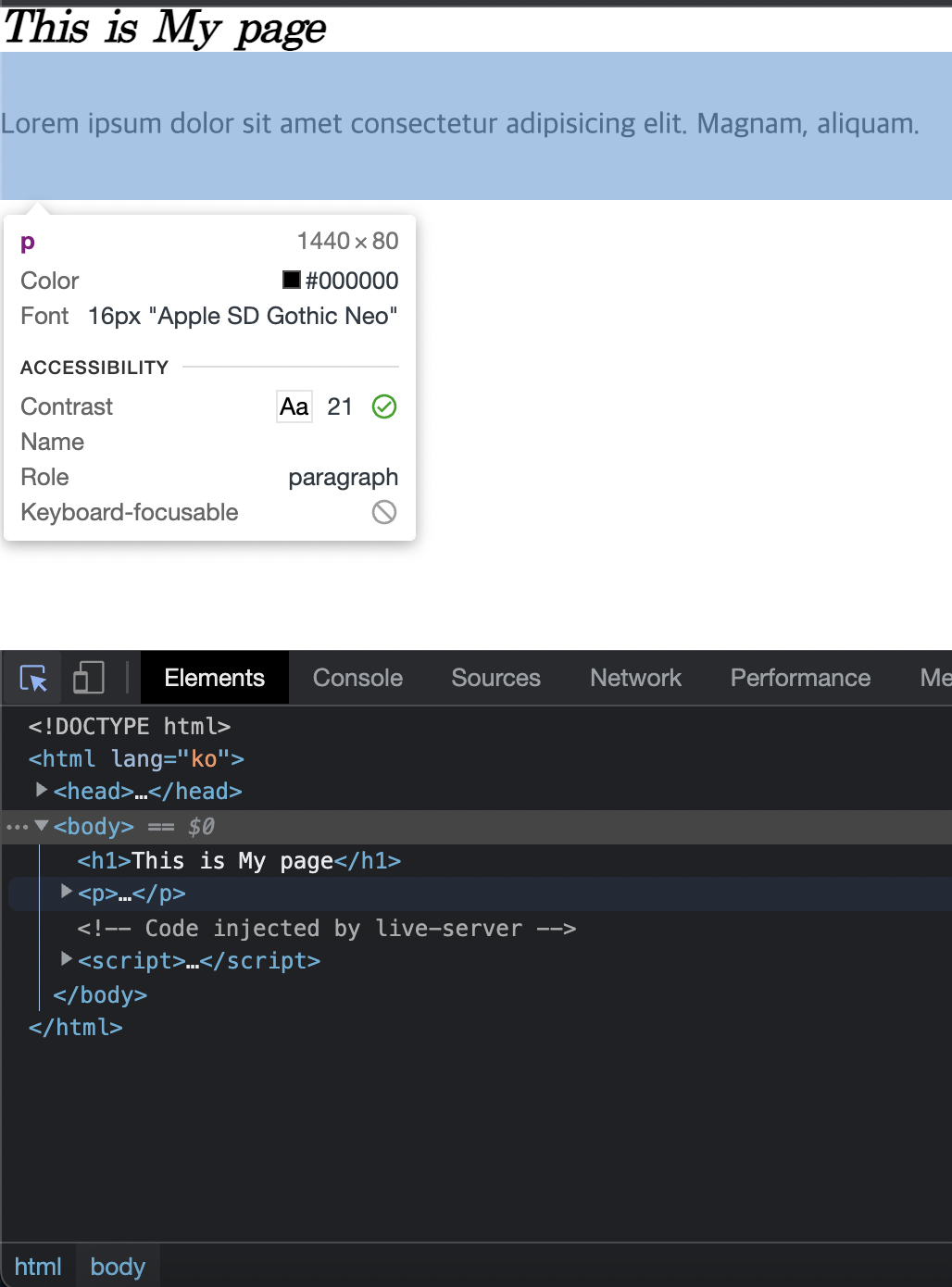Click the highlighted Lorem ipsum paragraph
This screenshot has width=952, height=1287.
[x=476, y=126]
